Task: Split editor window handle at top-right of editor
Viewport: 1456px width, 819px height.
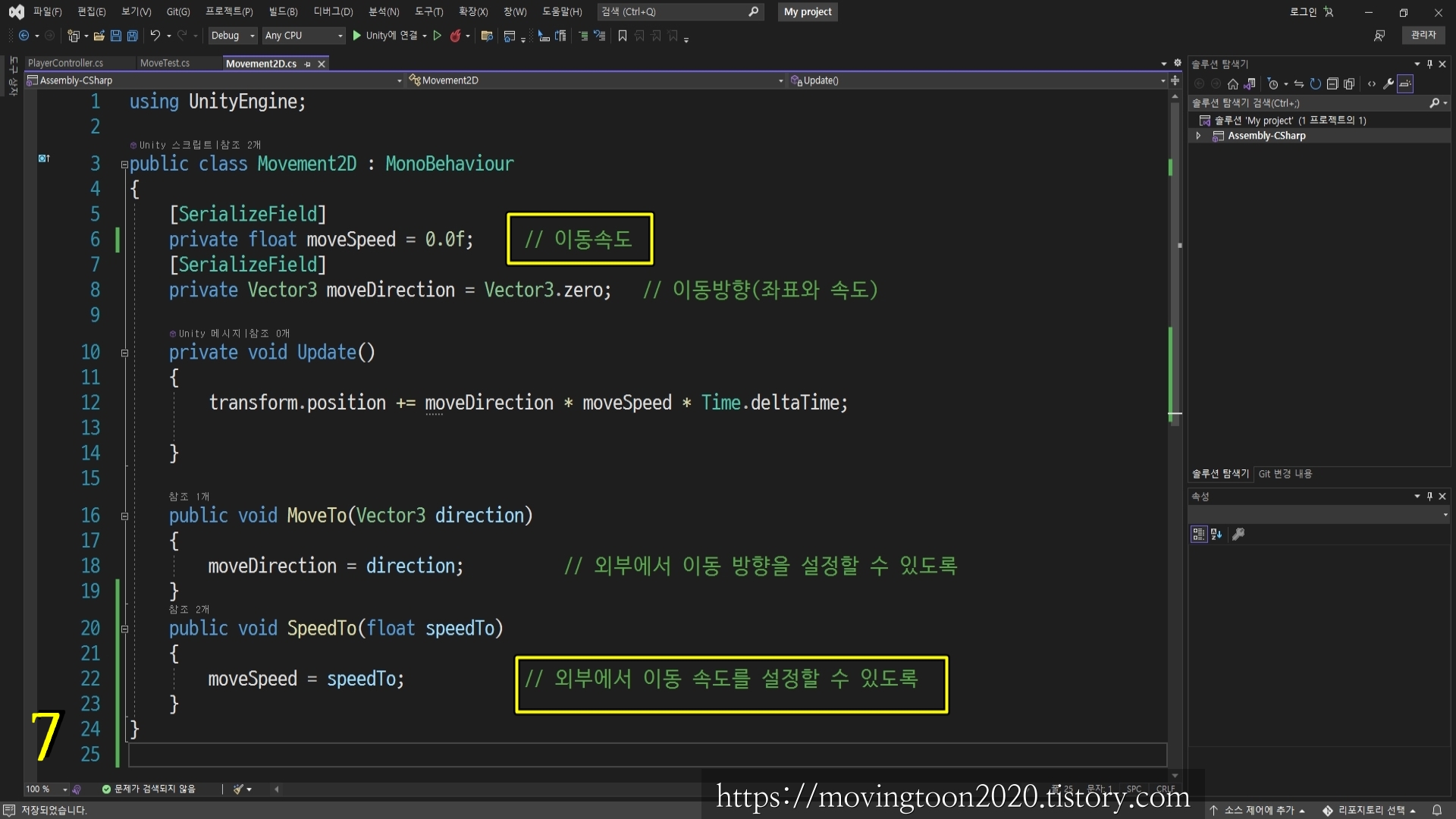Action: tap(1175, 80)
